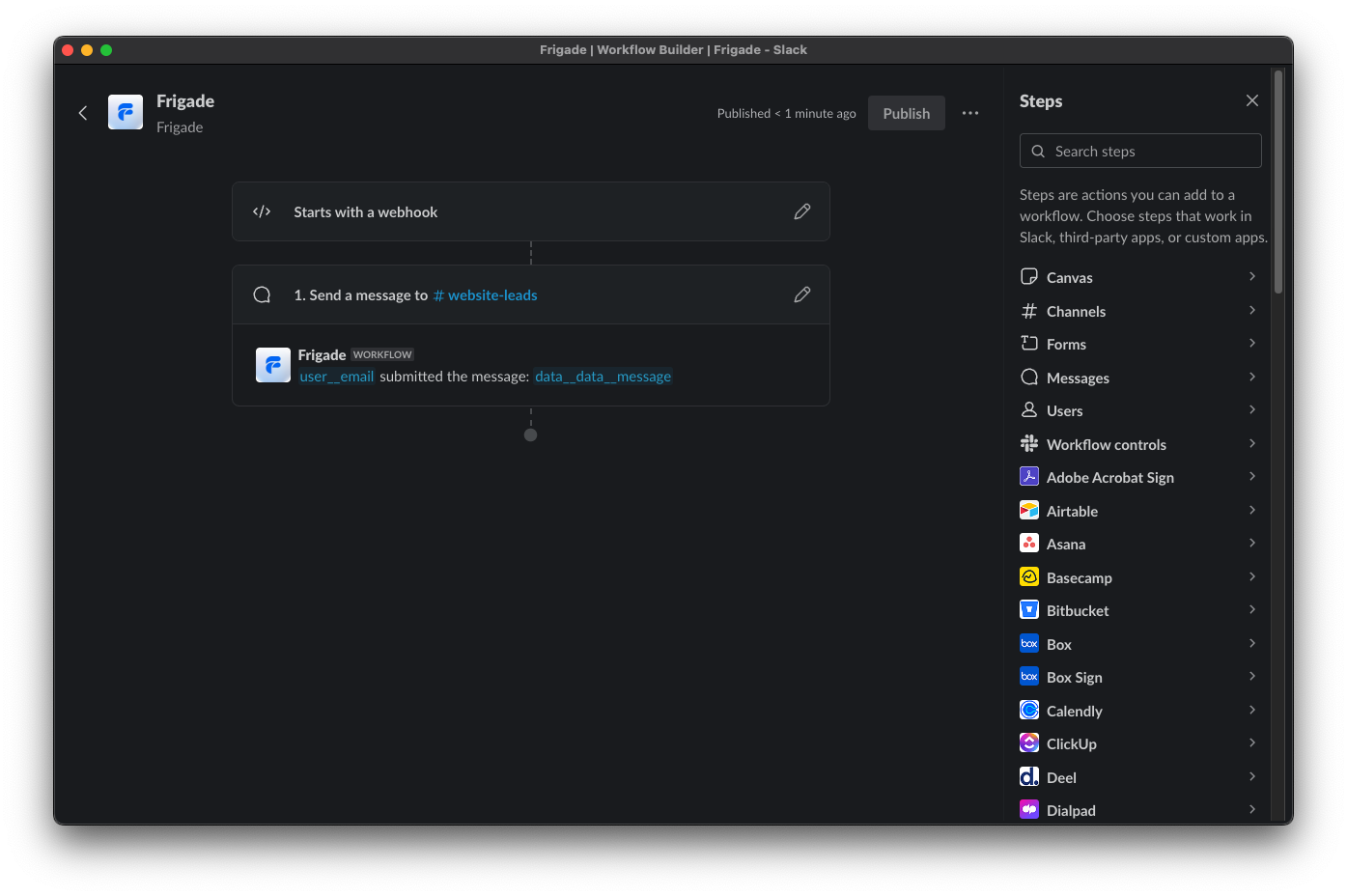Click the 'Published < 1 minute ago' status text
1347x896 pixels.
(x=786, y=113)
